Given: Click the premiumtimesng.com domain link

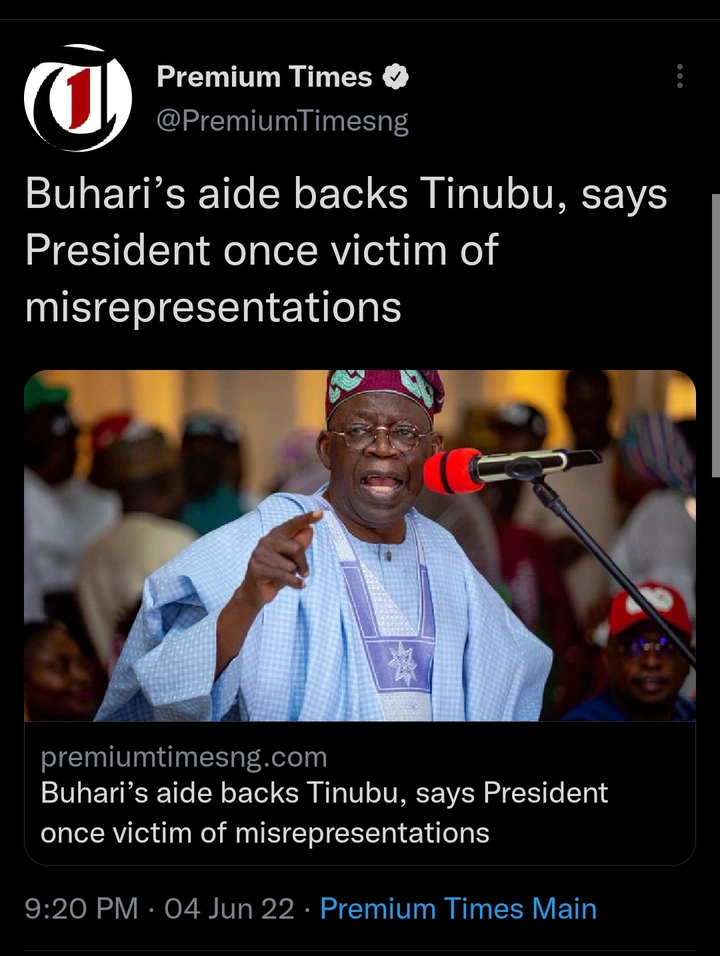Looking at the screenshot, I should (184, 757).
